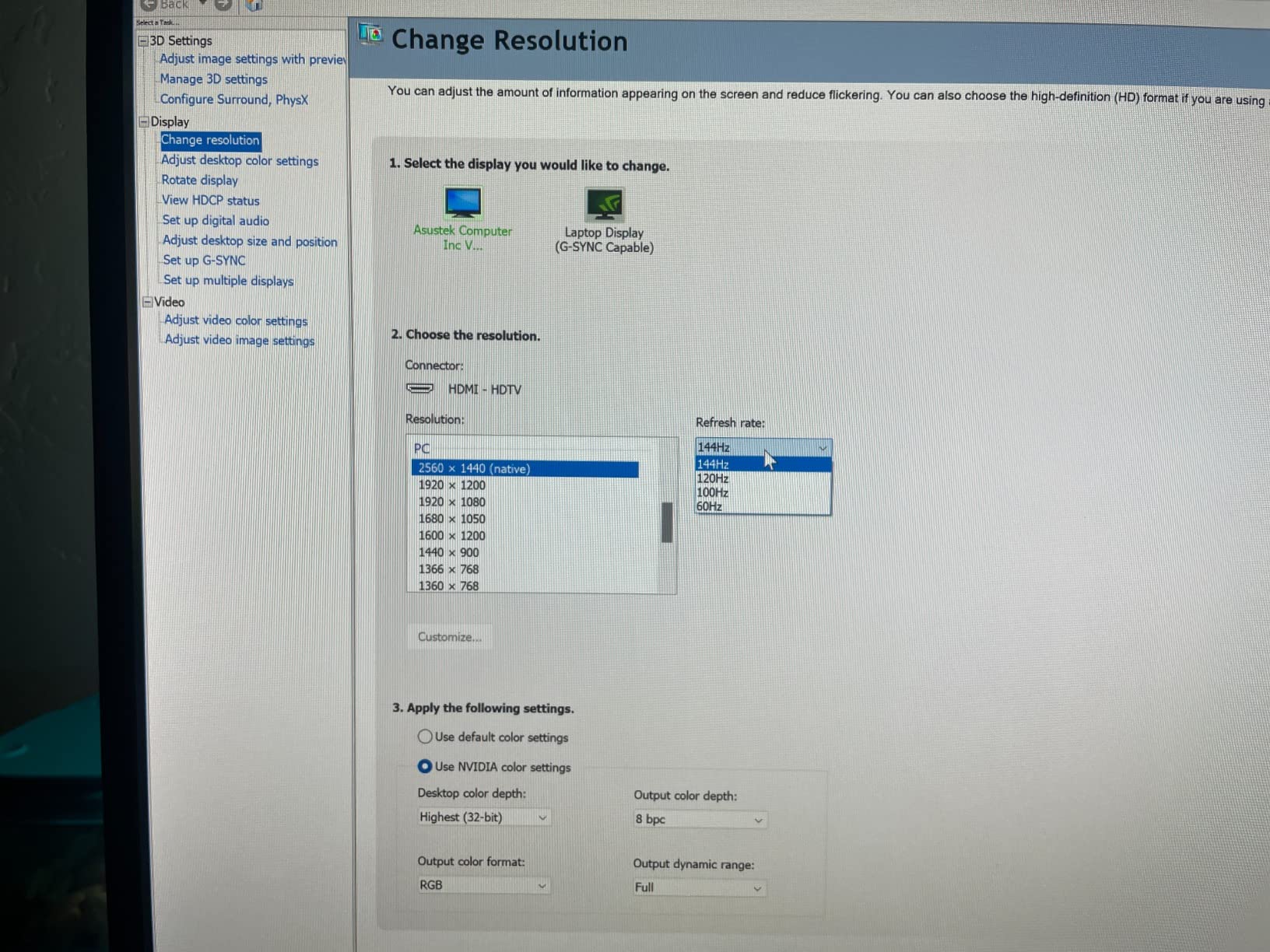Choose 120Hz in refresh rate list
Screen dimensions: 1270x952
[x=713, y=478]
